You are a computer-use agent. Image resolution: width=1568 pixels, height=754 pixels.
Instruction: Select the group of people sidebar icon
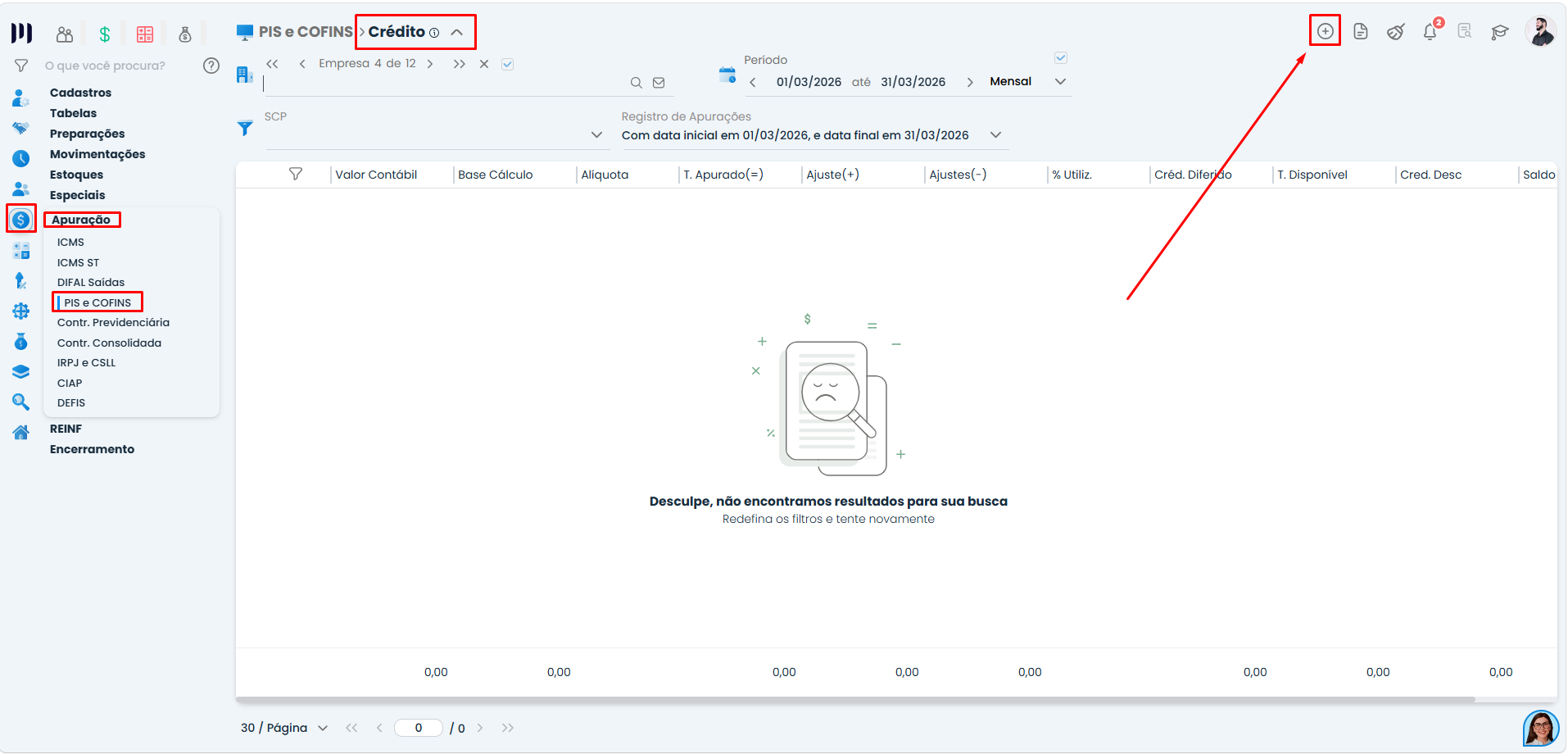pyautogui.click(x=21, y=188)
